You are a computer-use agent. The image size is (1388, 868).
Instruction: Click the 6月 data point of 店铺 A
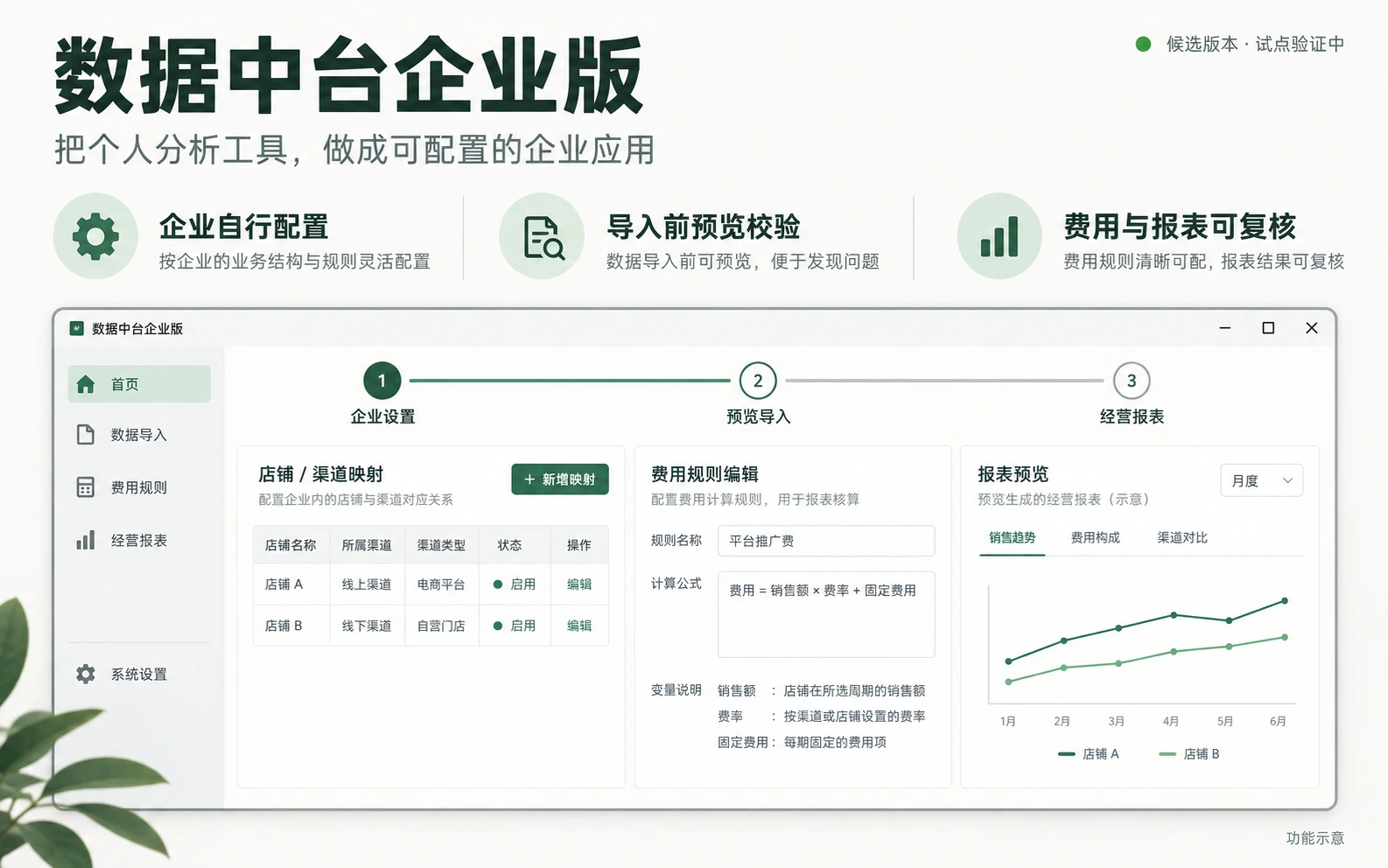[1285, 600]
